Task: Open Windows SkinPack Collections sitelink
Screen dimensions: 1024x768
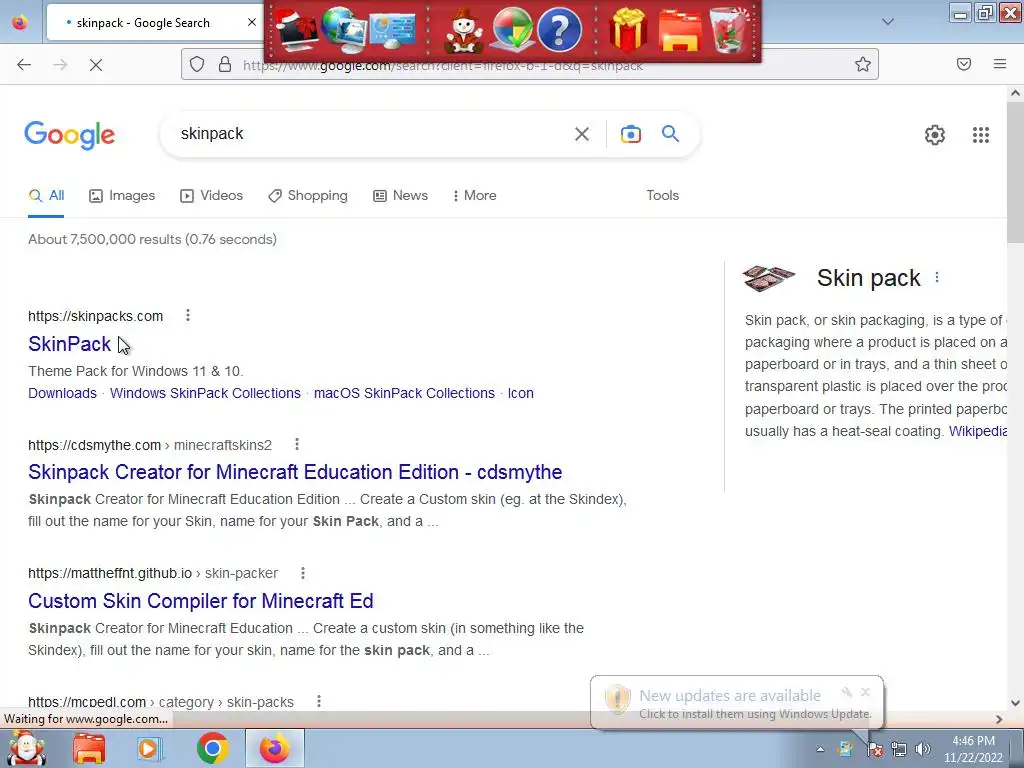Action: (x=205, y=393)
